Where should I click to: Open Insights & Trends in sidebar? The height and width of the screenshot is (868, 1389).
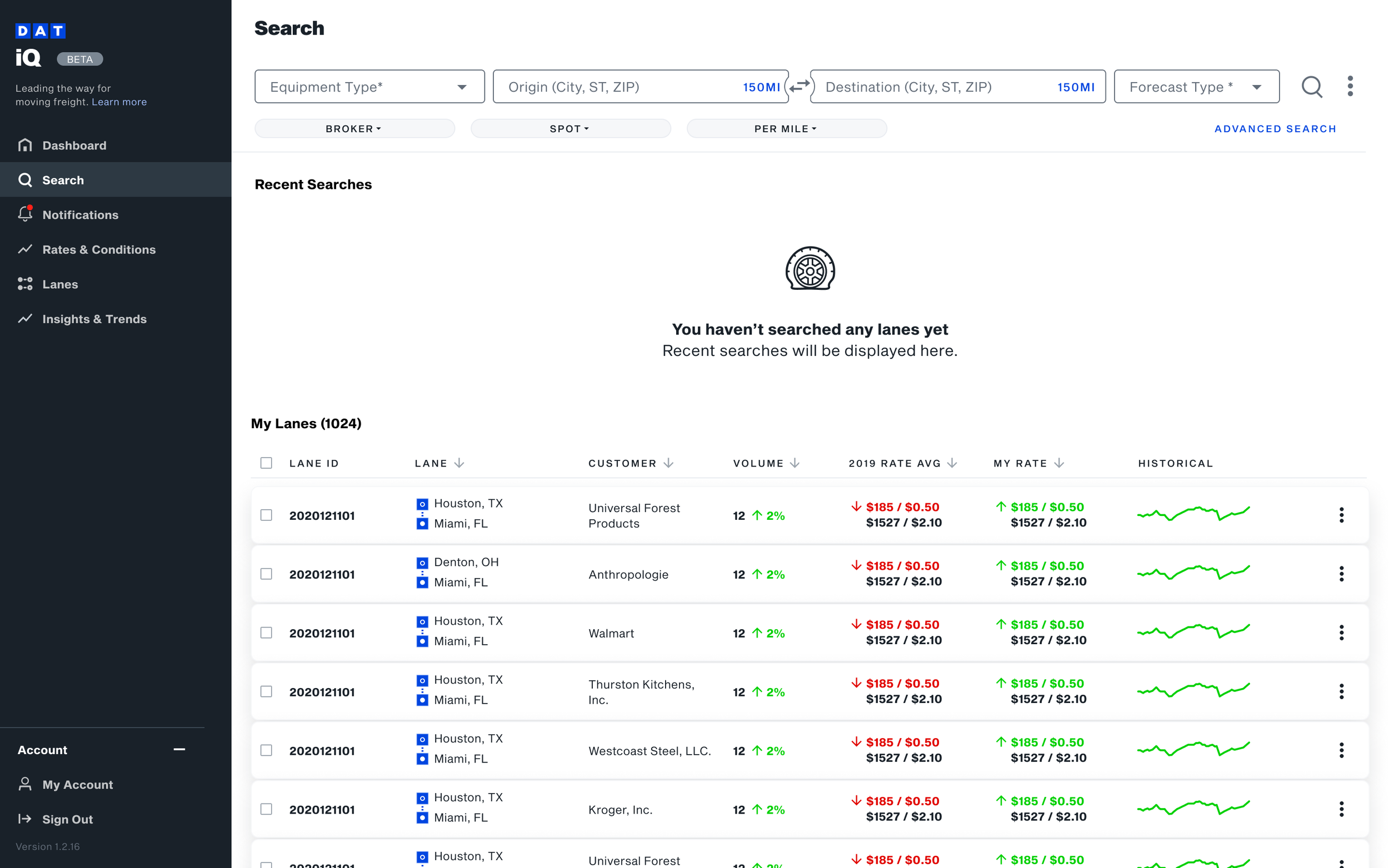94,319
